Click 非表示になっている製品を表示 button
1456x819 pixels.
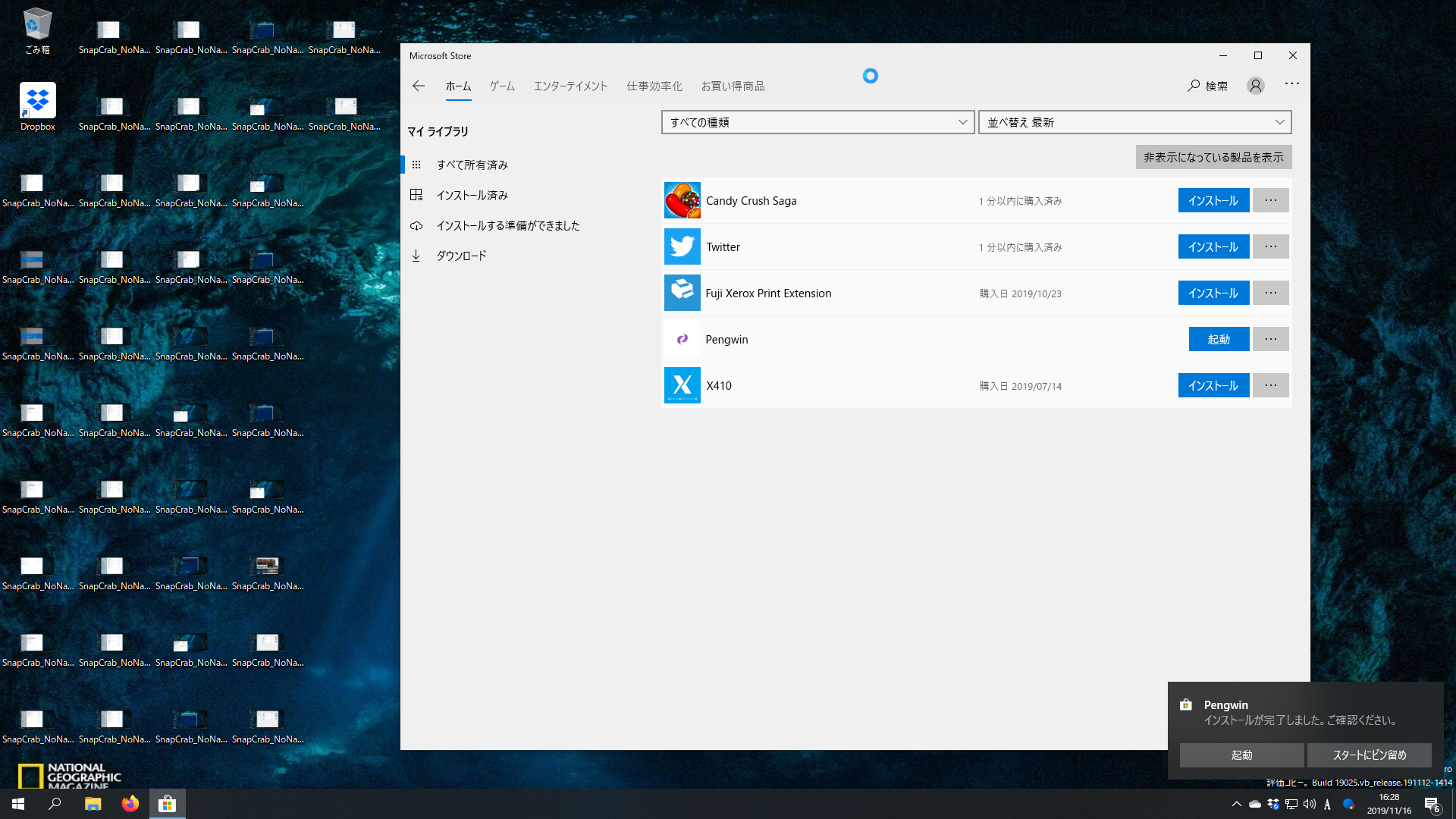pyautogui.click(x=1213, y=157)
